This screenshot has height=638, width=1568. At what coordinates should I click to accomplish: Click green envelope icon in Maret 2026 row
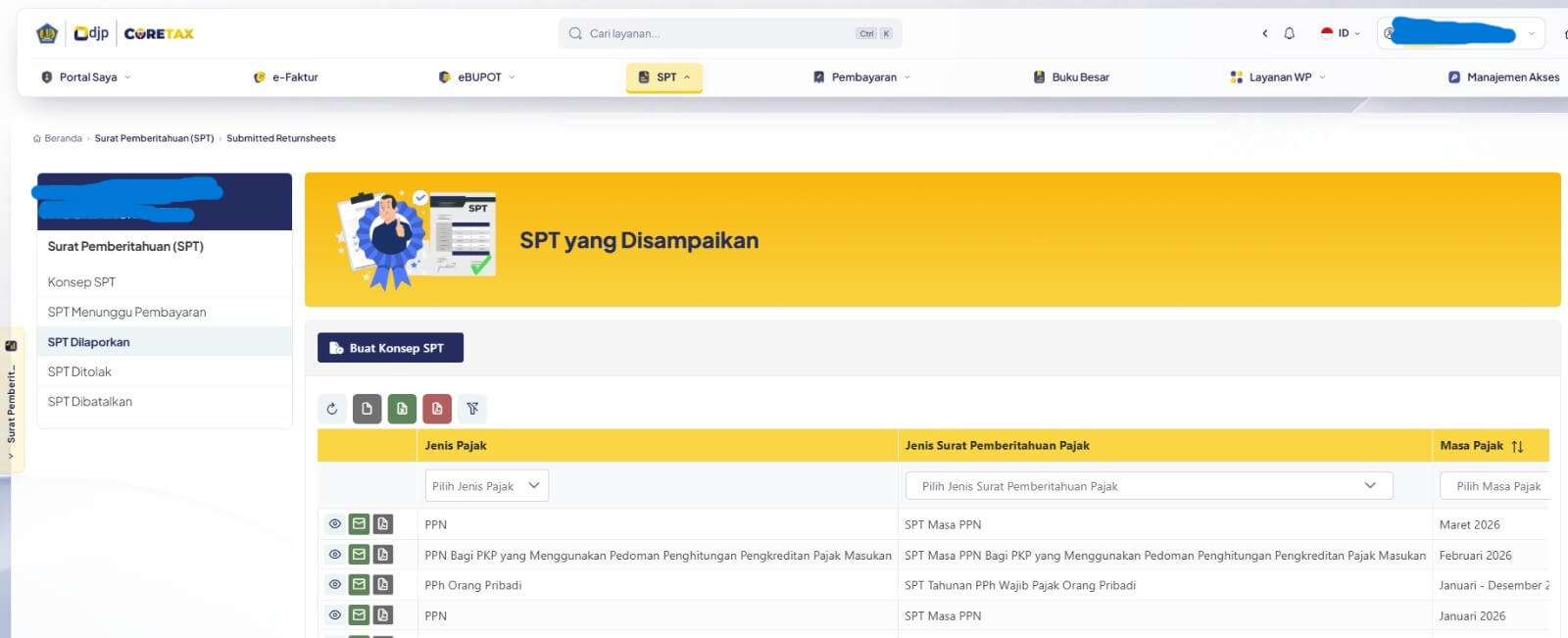pos(359,524)
